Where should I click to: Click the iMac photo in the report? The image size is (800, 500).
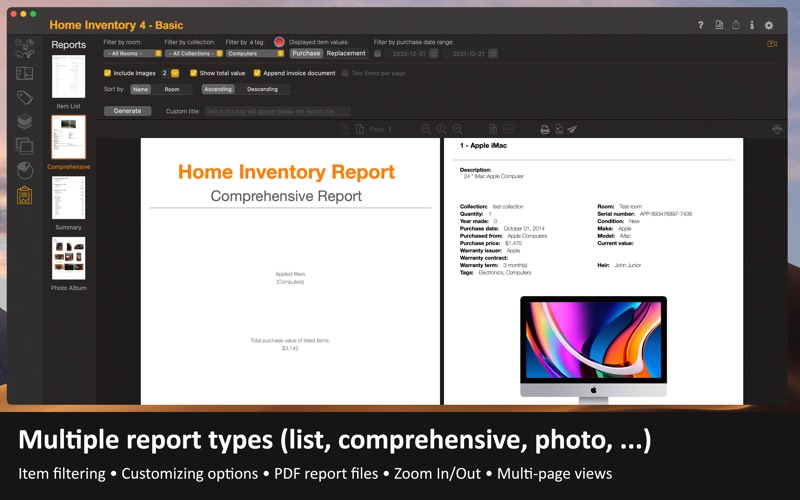point(593,349)
